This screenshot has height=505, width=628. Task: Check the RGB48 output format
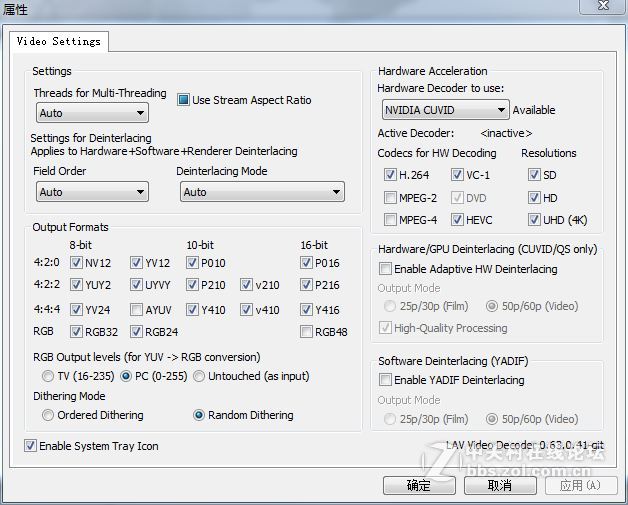(306, 332)
